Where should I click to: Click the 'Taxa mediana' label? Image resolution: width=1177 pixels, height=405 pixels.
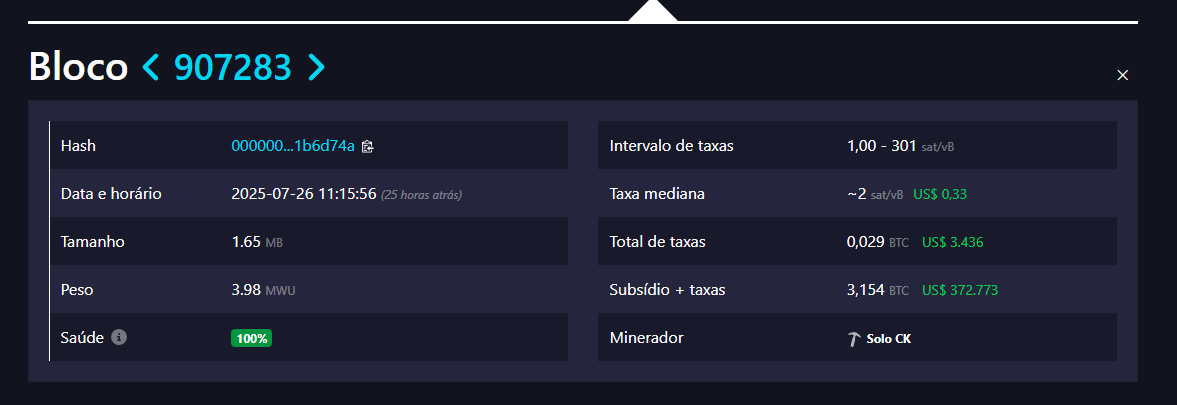tap(657, 194)
